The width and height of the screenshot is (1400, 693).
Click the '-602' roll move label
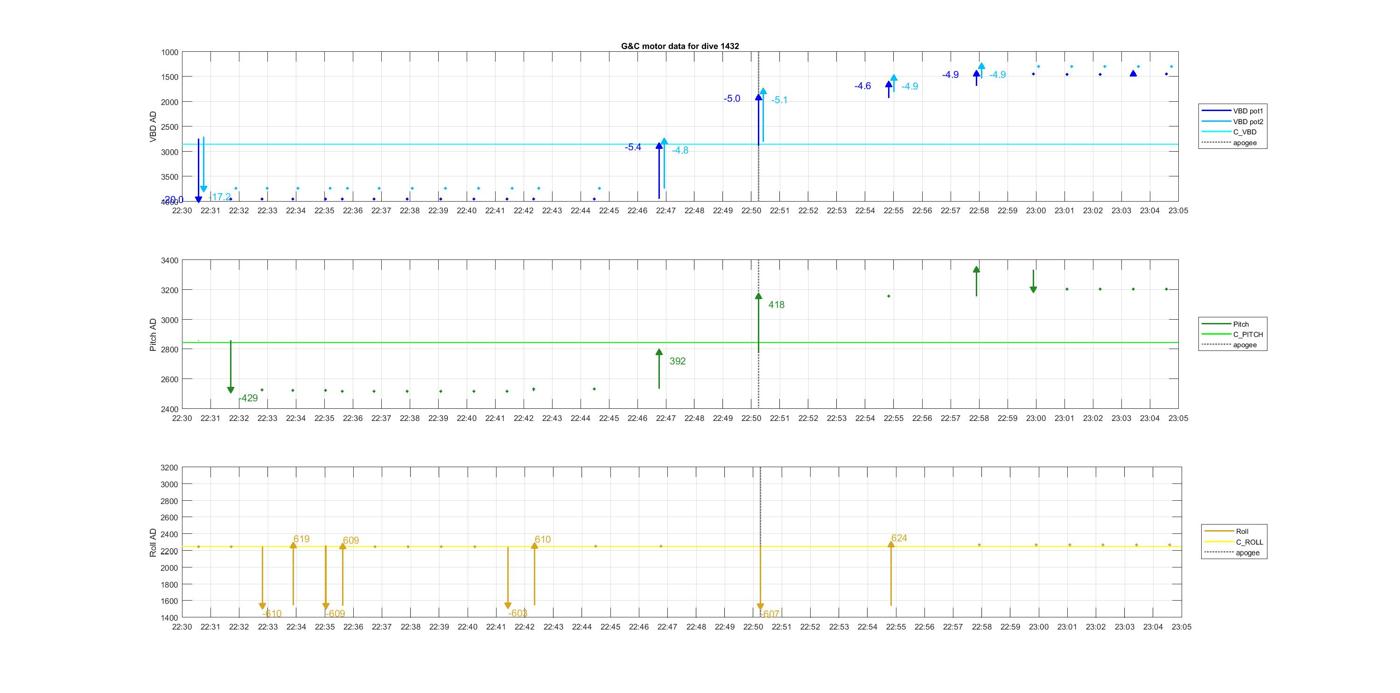[x=517, y=614]
